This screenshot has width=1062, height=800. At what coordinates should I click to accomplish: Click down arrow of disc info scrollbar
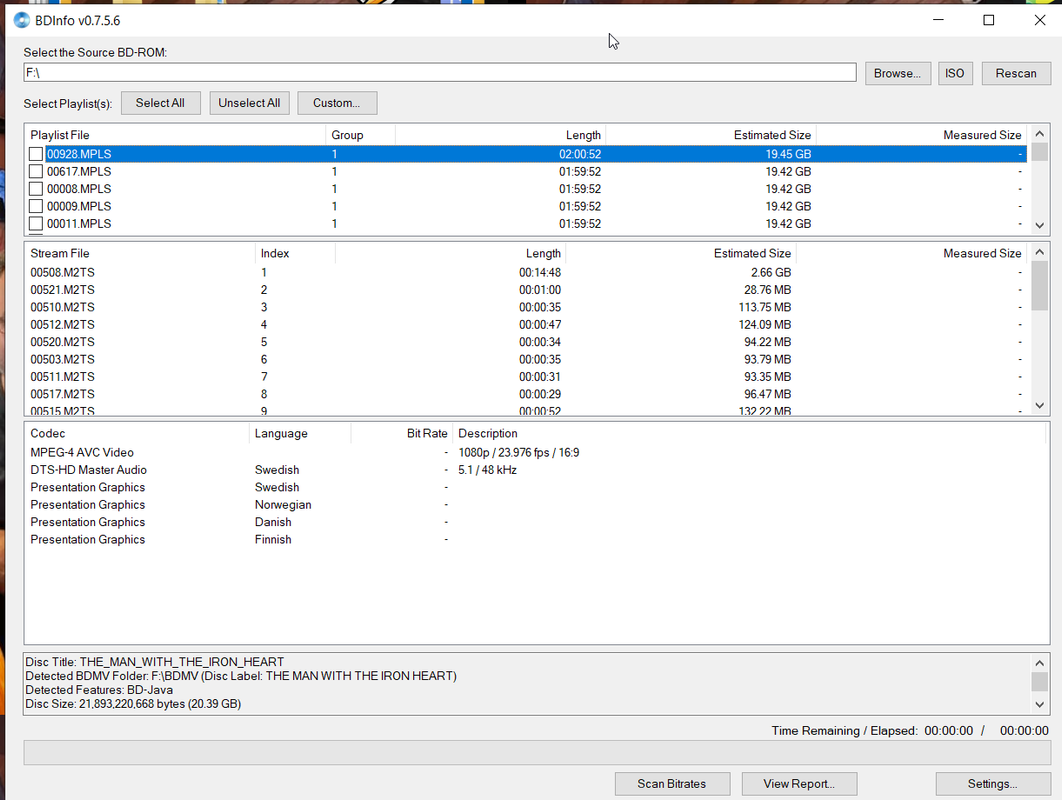click(x=1040, y=704)
